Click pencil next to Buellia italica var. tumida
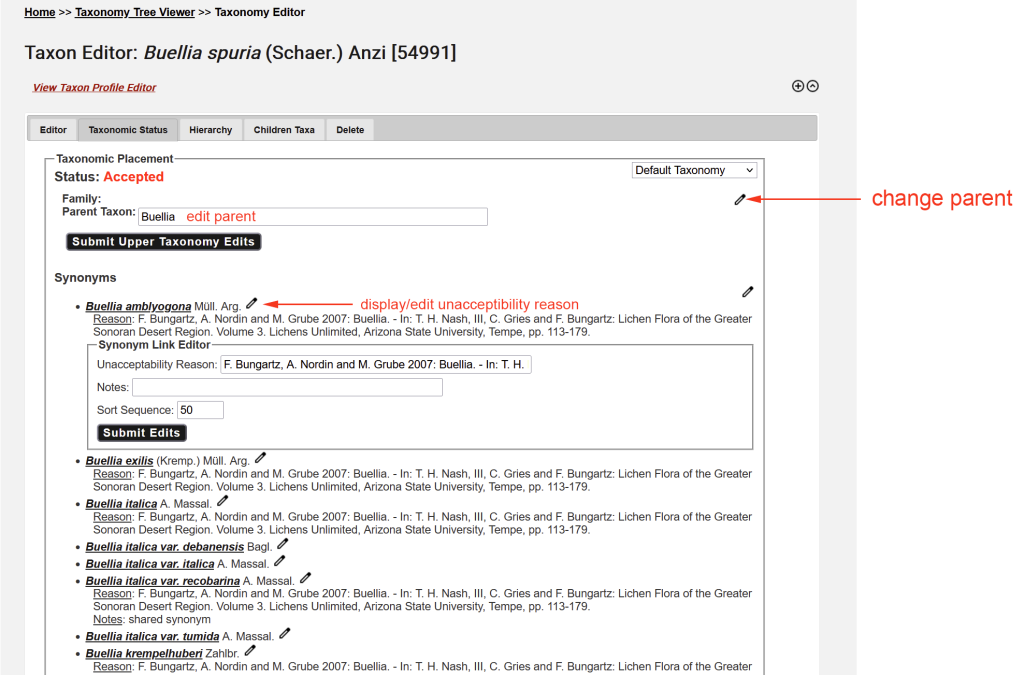1024x675 pixels. tap(285, 633)
